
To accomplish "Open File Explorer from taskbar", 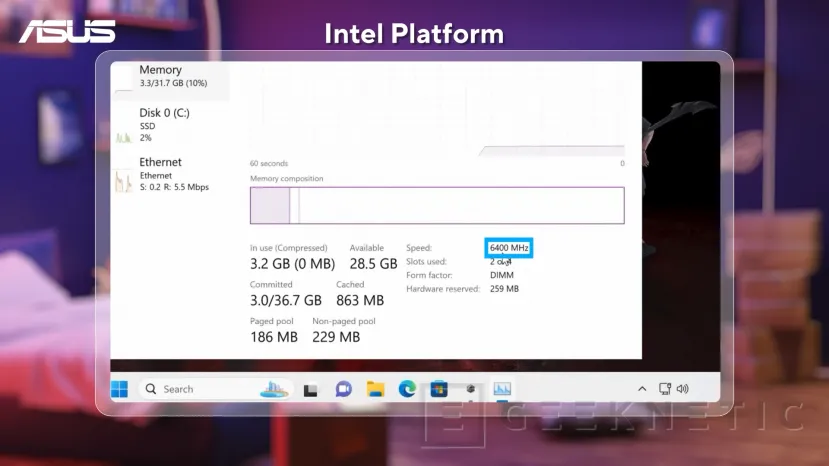I will tap(375, 389).
